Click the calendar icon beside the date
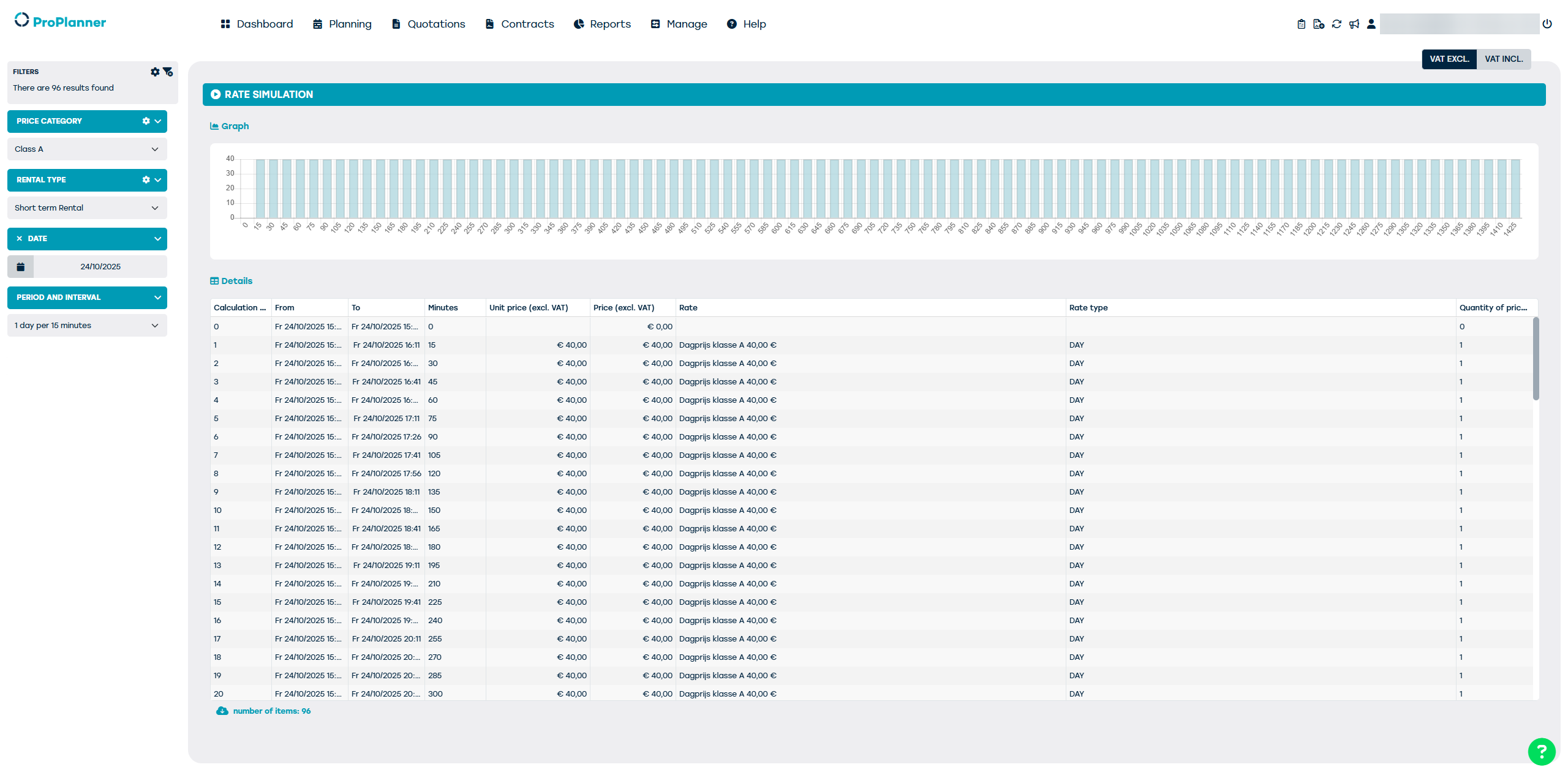Viewport: 1568px width, 778px height. tap(20, 266)
